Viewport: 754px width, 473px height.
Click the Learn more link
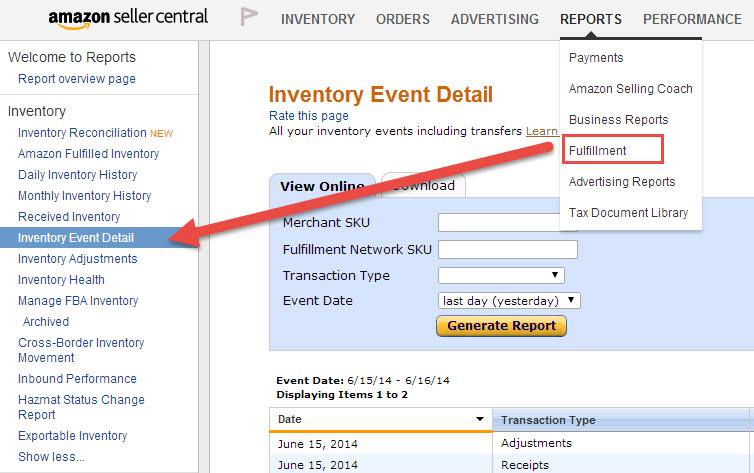pos(541,131)
